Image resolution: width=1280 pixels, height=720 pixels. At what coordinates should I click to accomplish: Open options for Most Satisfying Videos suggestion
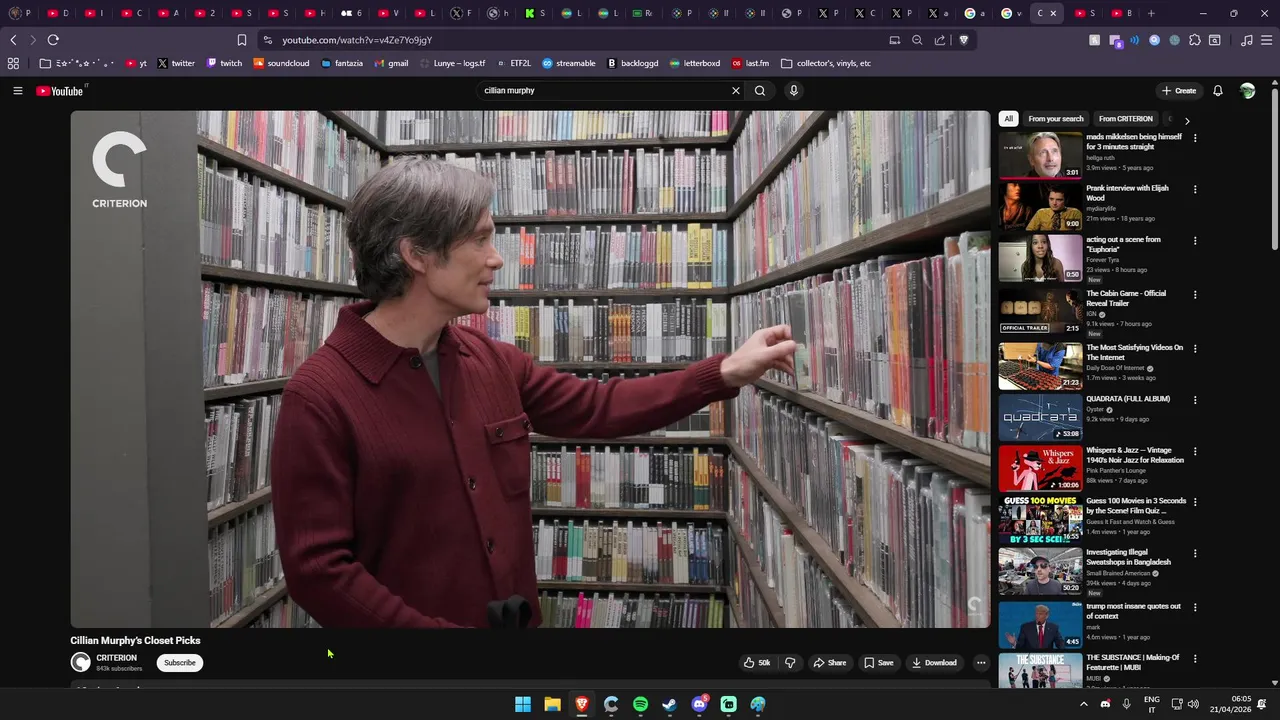1195,349
